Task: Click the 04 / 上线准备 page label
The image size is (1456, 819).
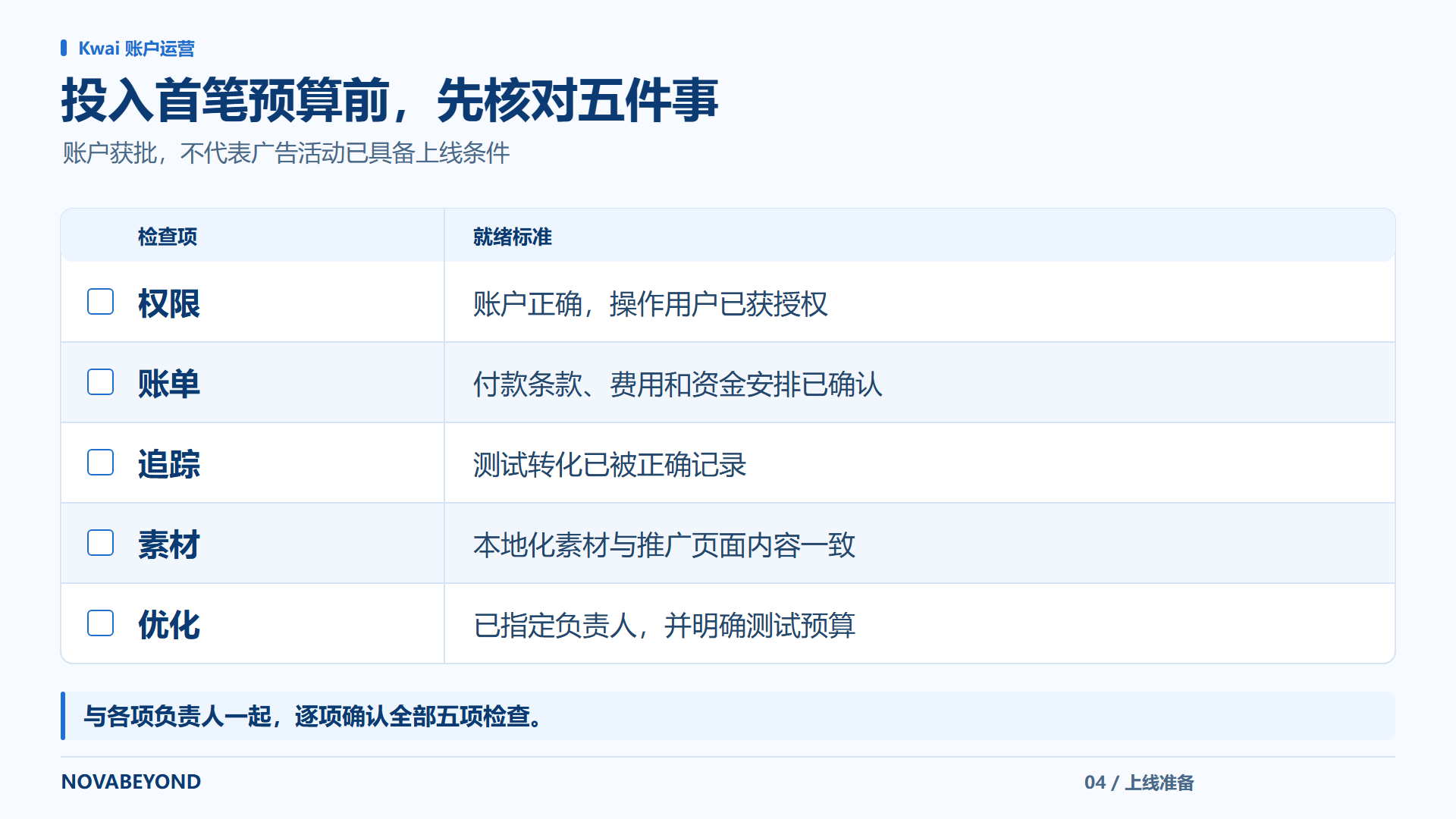Action: (1139, 783)
